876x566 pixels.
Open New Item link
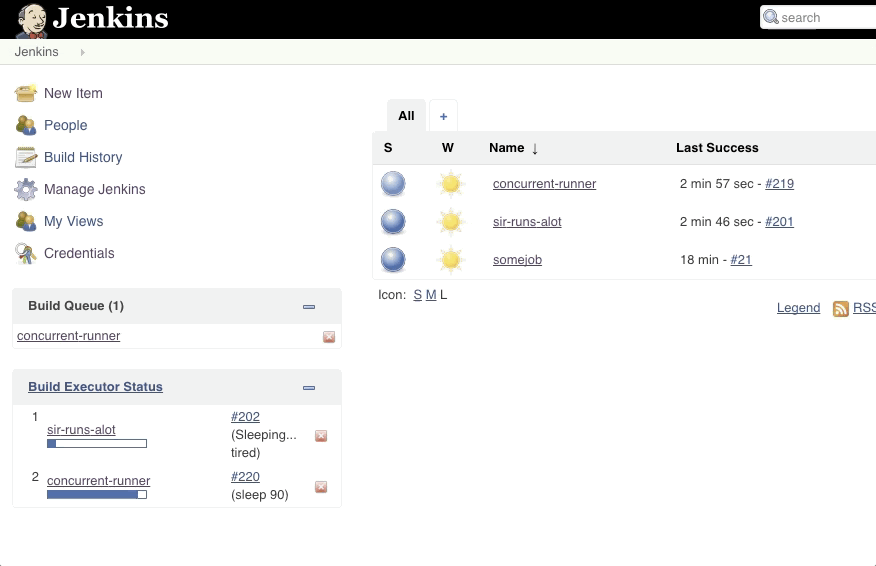73,93
